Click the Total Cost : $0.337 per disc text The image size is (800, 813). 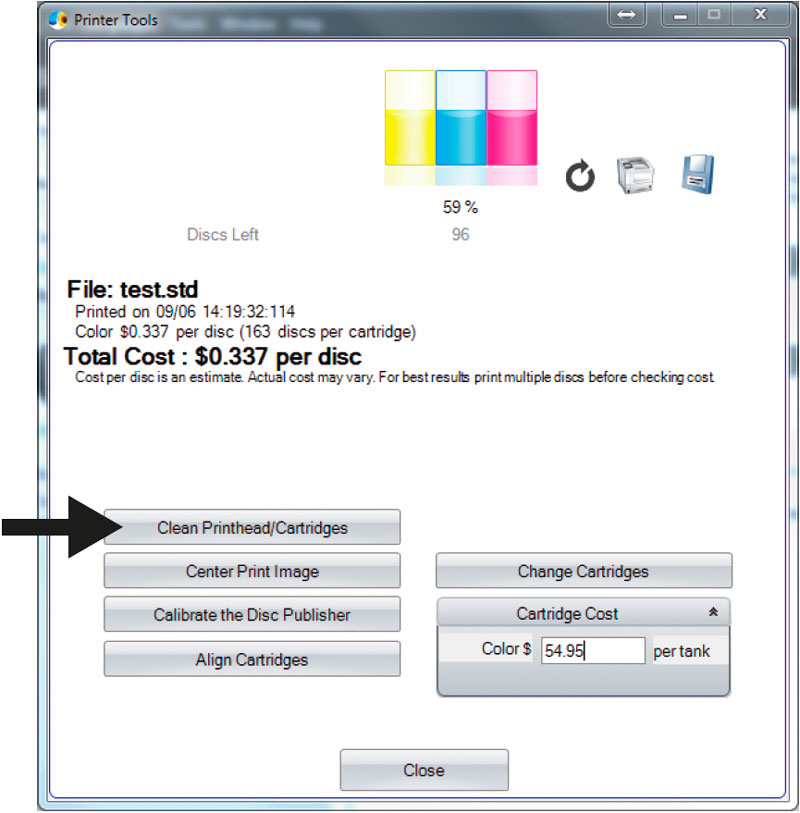tap(213, 357)
